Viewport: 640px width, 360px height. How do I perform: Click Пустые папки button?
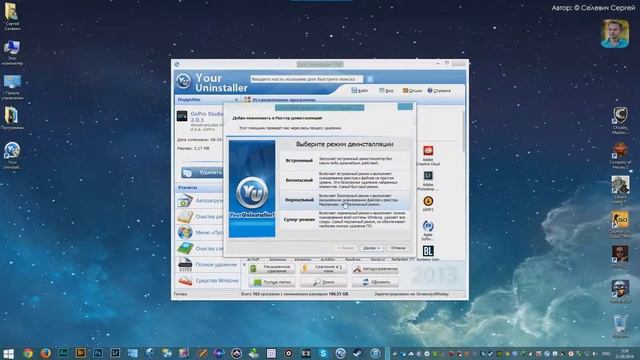[x=271, y=282]
